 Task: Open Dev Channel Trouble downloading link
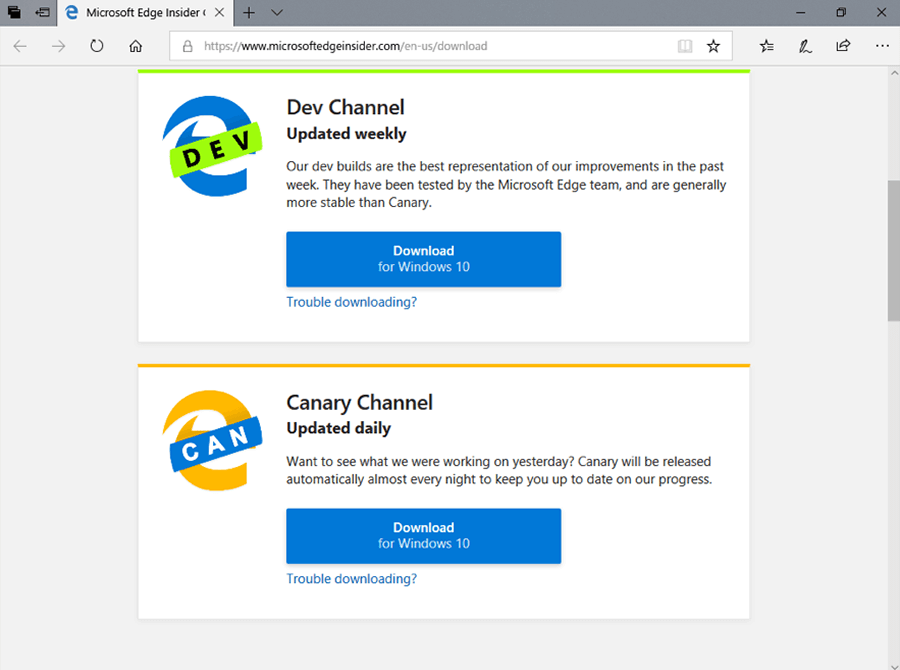(351, 302)
